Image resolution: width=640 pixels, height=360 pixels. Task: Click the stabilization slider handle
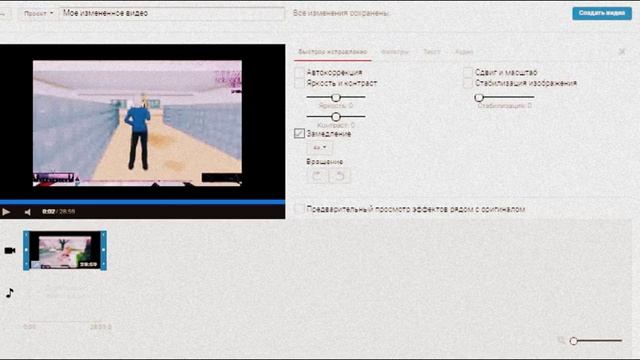(x=479, y=97)
